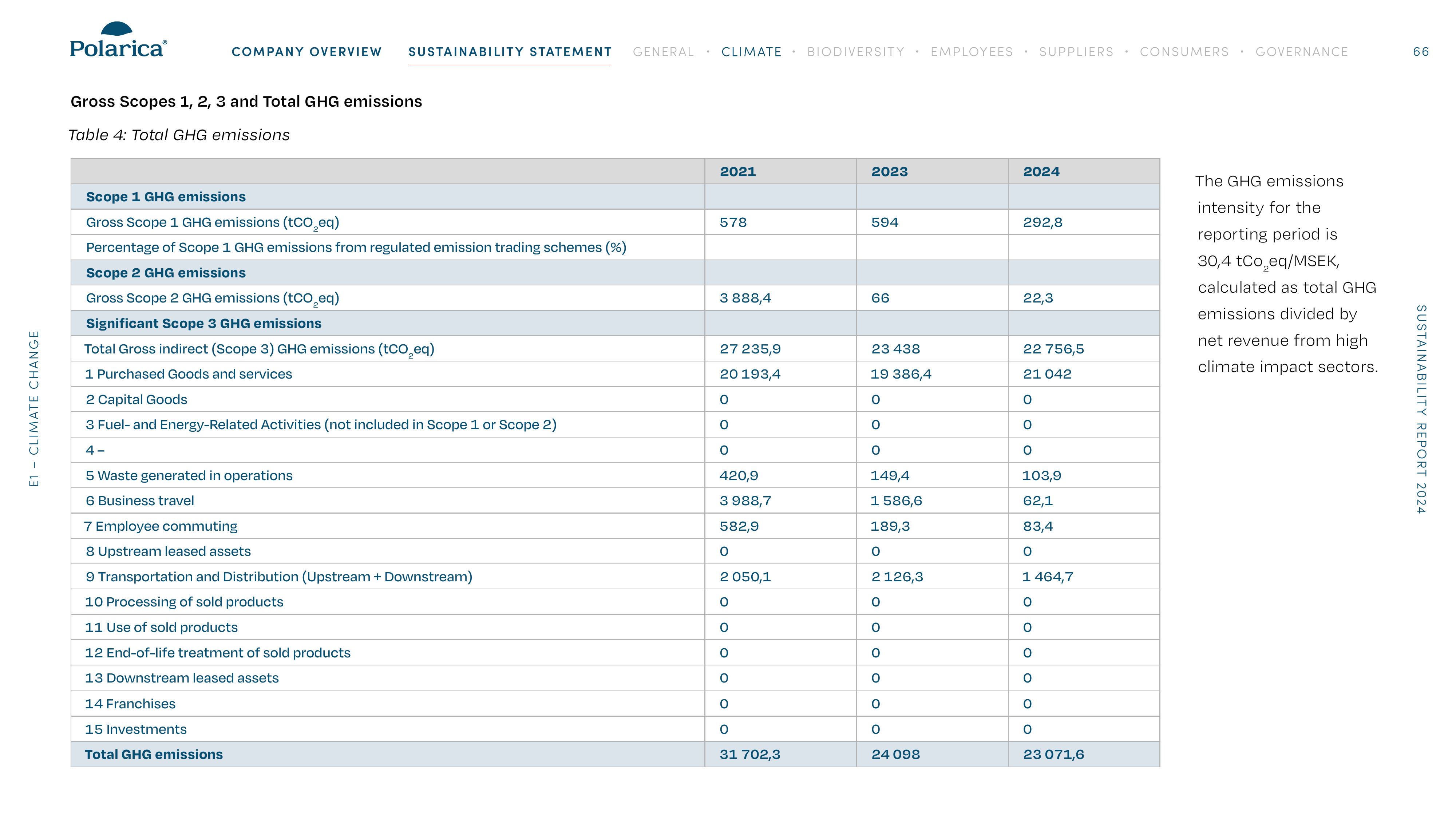Select '9 Transportation and Distribution' label

click(x=279, y=577)
